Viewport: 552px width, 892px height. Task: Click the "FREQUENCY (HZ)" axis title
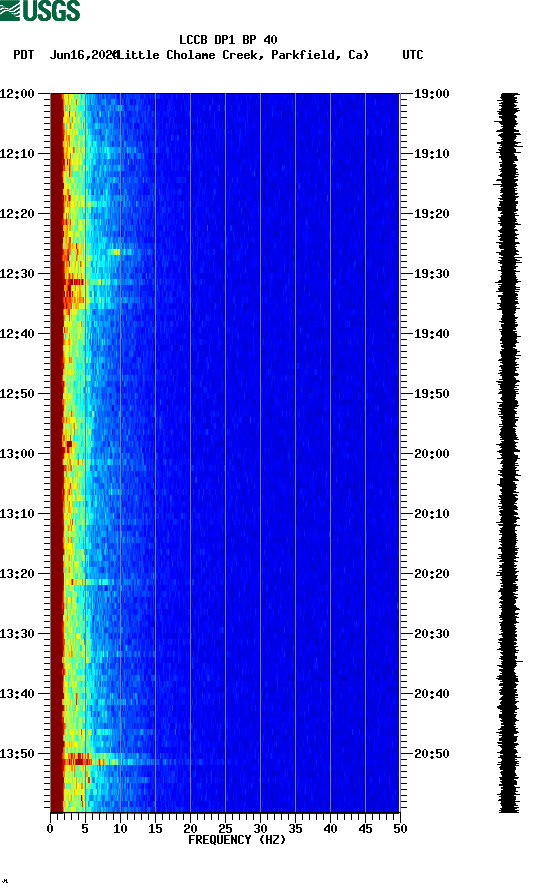[237, 840]
